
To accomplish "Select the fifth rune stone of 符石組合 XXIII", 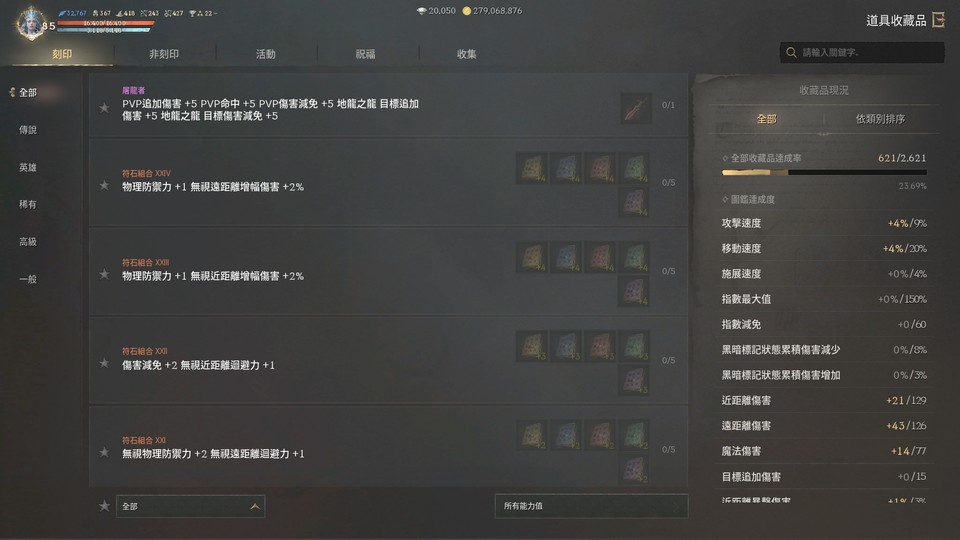I will 634,291.
